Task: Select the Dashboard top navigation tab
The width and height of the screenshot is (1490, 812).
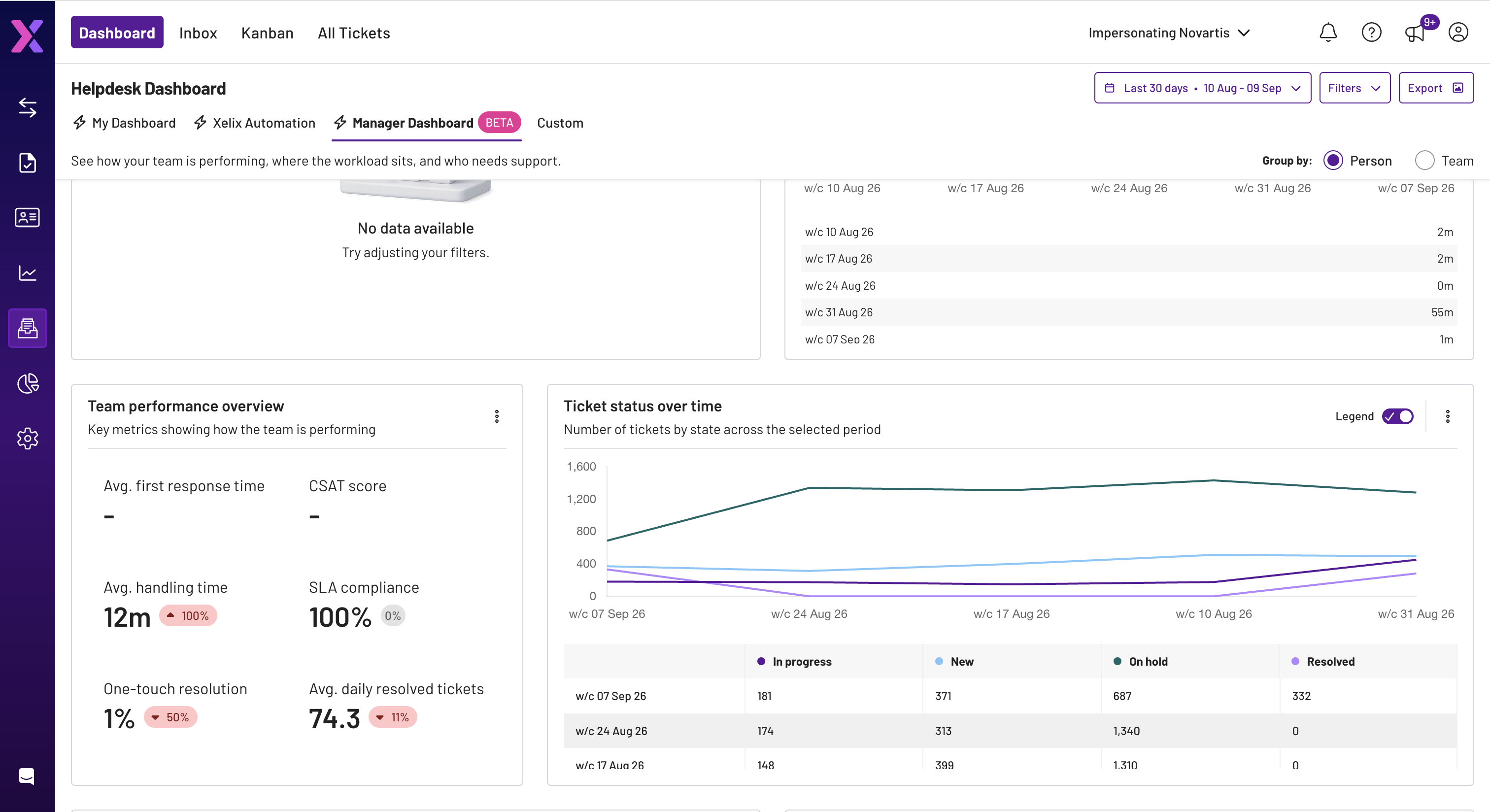Action: click(x=117, y=33)
